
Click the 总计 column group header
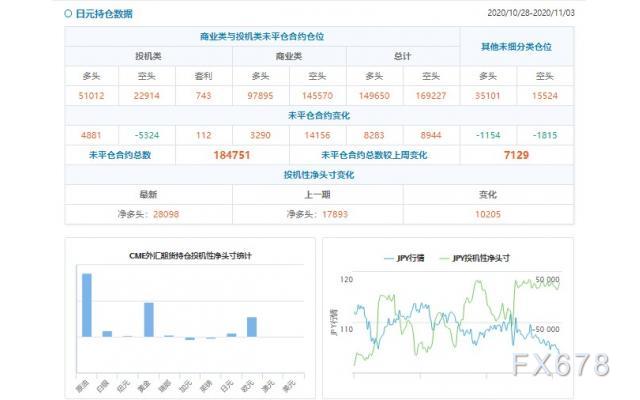402,56
